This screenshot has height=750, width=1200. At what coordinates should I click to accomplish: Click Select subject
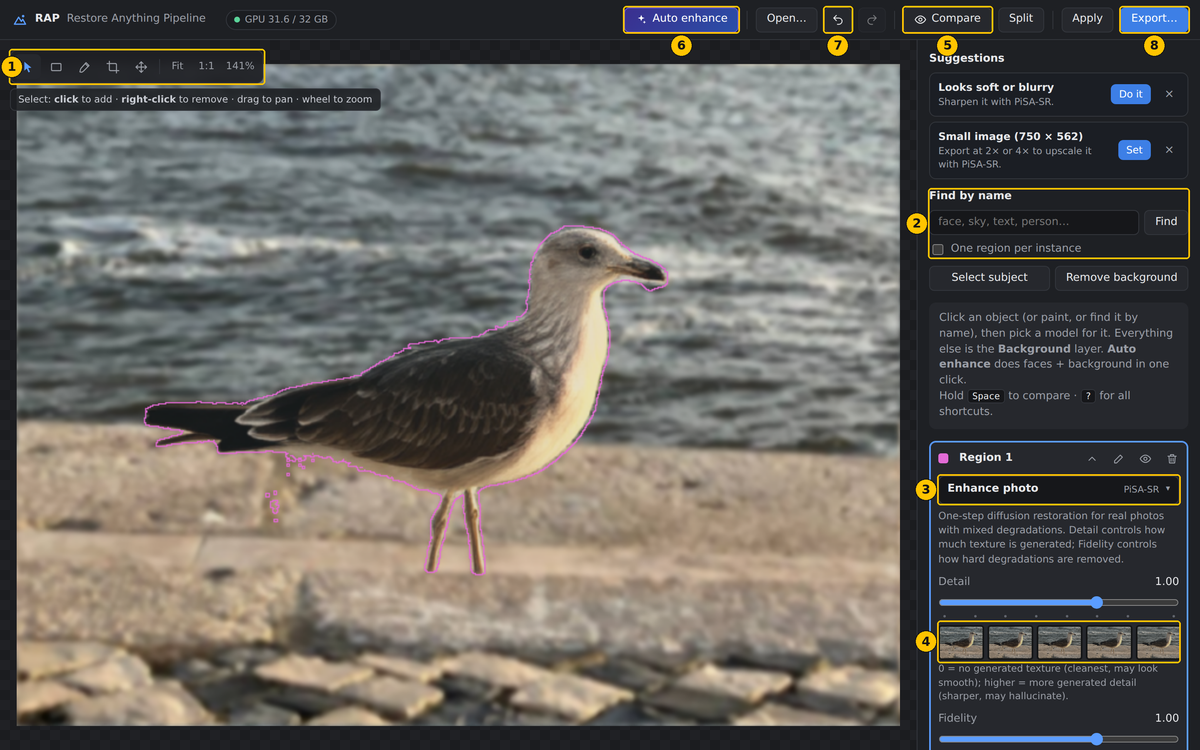989,278
